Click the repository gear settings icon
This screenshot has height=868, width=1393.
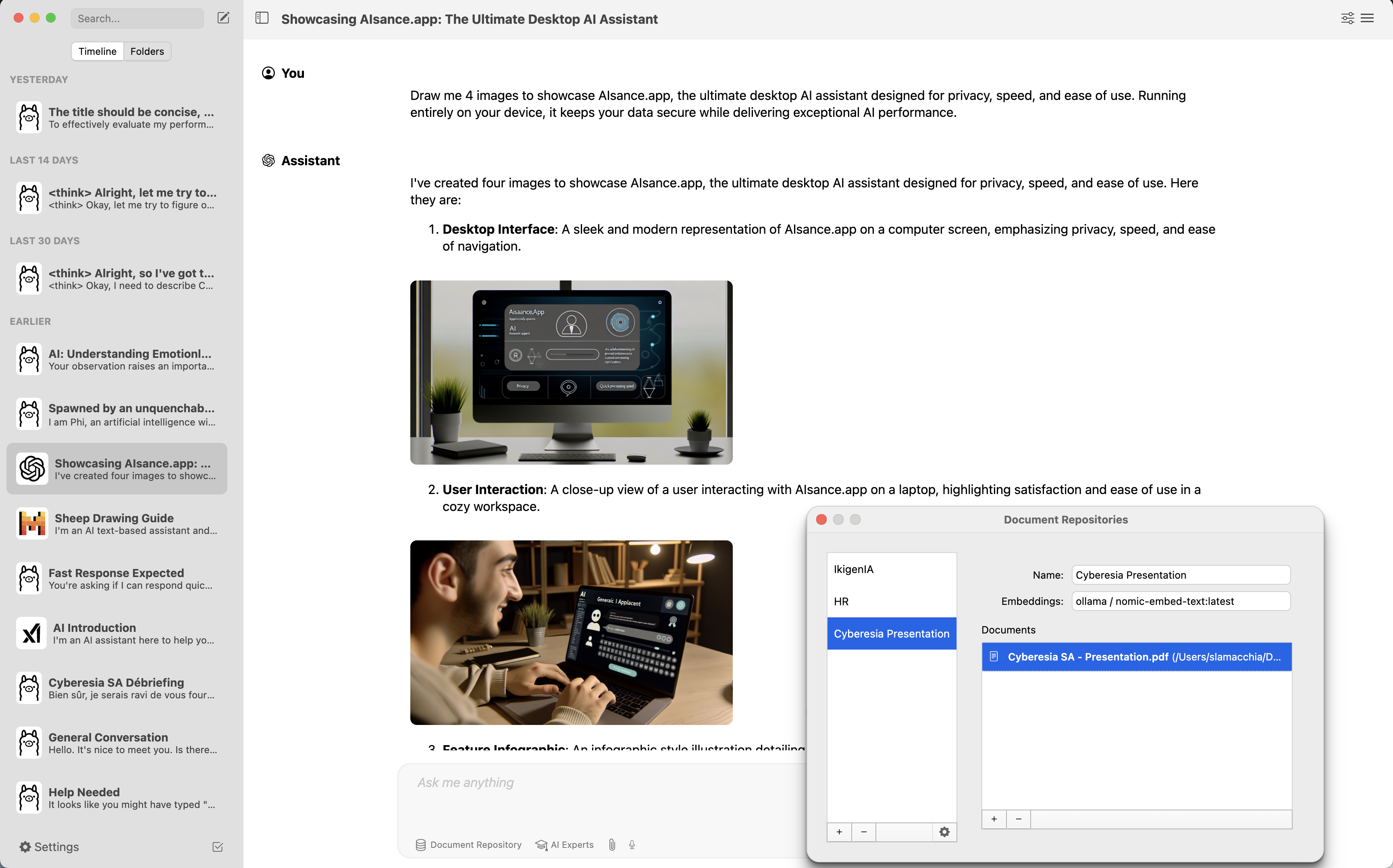click(x=944, y=832)
